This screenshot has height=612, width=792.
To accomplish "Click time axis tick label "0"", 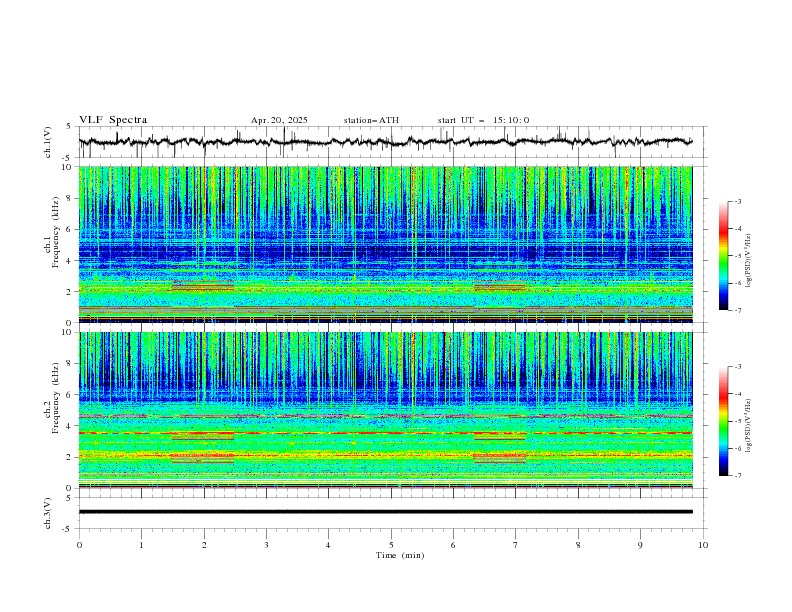I will [79, 545].
